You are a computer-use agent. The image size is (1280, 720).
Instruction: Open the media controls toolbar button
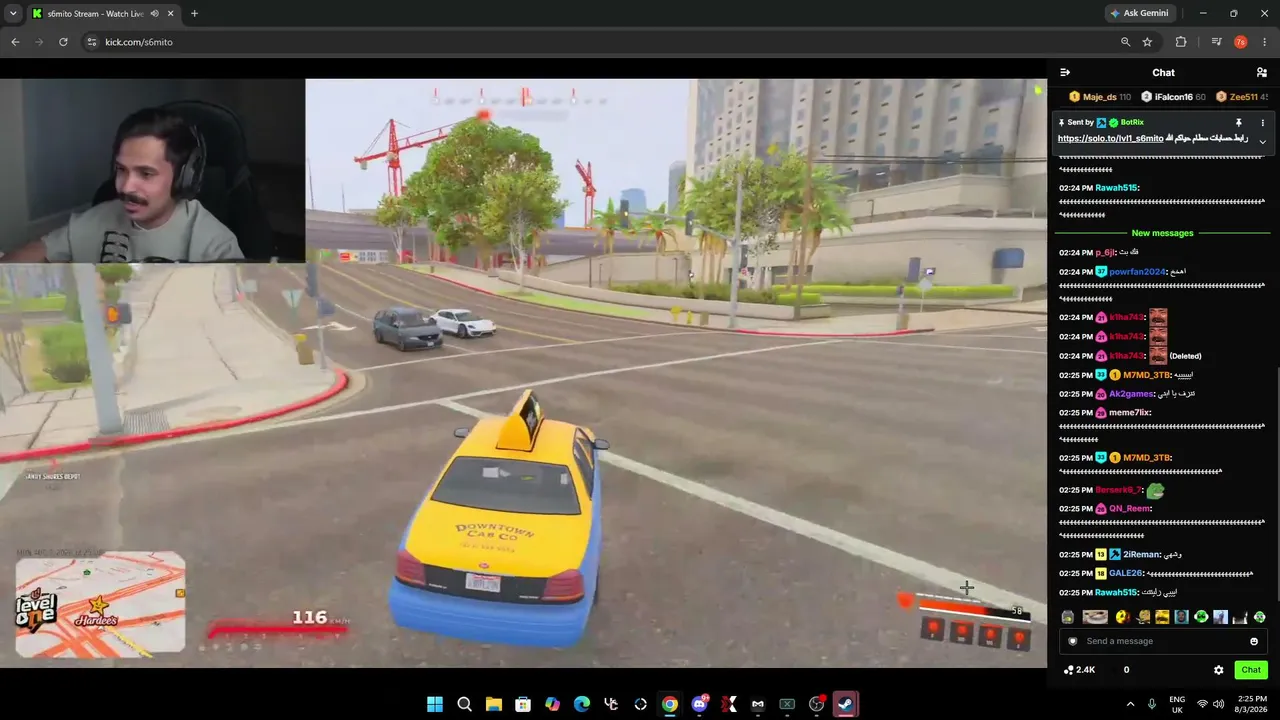point(1216,42)
